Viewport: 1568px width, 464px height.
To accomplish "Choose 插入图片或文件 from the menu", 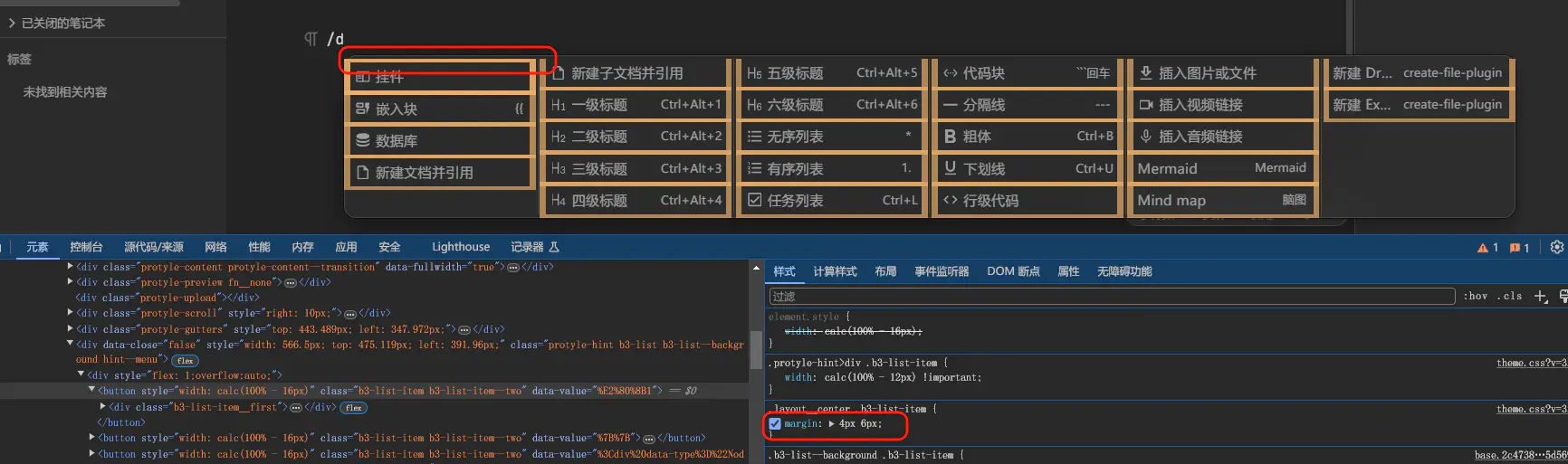I will 1223,73.
